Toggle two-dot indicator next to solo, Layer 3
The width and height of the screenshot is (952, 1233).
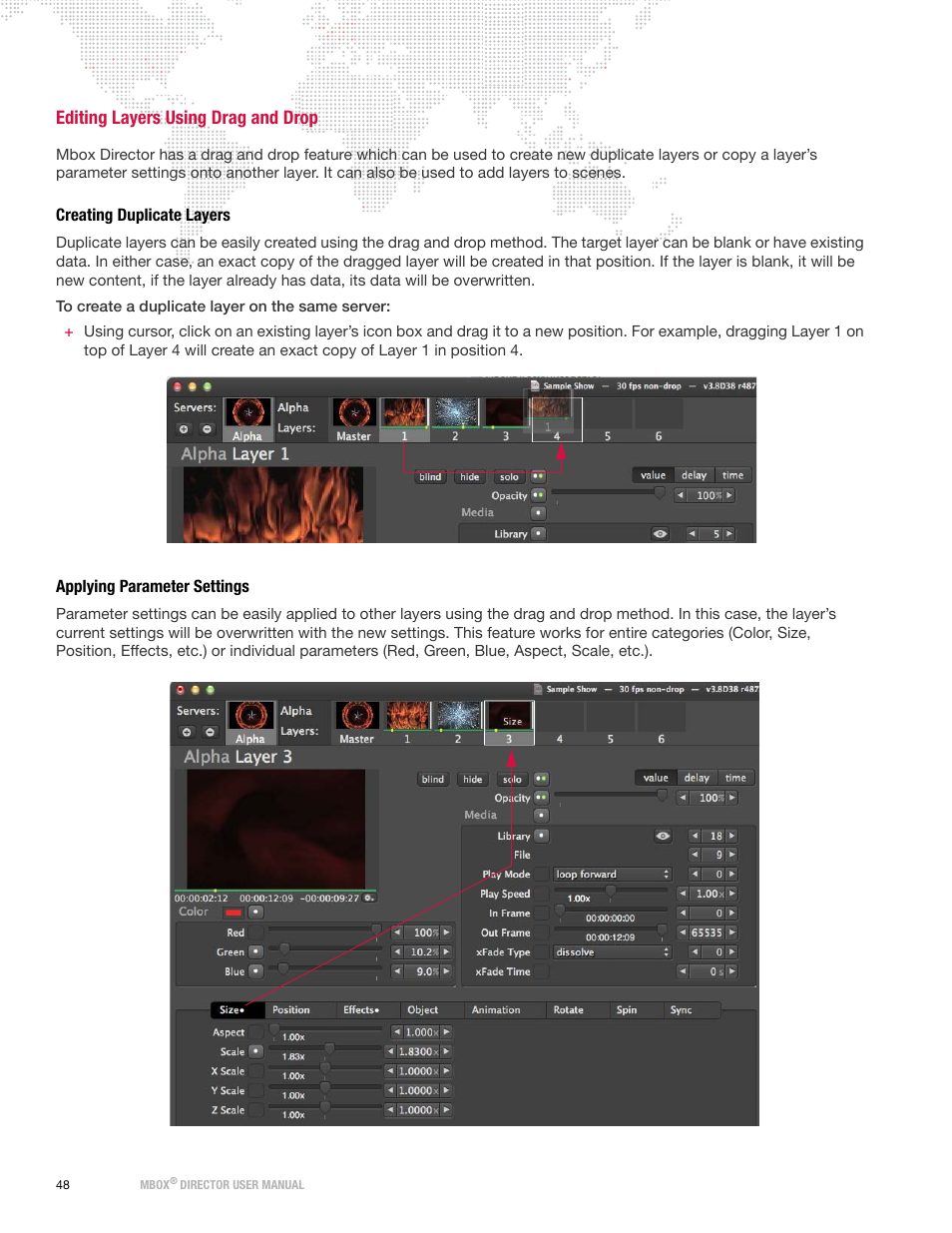click(x=542, y=779)
